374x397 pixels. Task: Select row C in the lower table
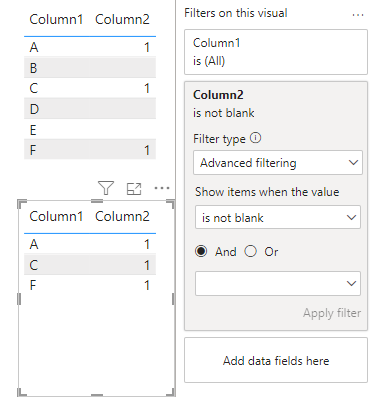(90, 265)
